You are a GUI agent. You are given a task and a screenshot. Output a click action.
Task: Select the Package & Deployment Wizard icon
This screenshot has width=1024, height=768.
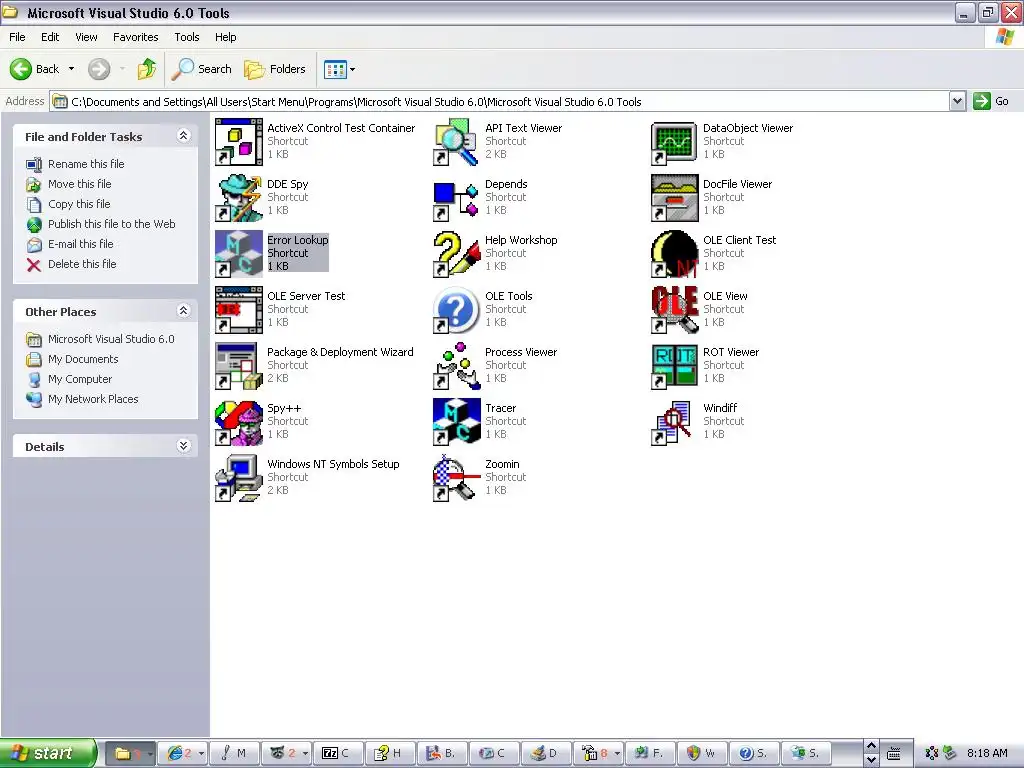click(238, 366)
